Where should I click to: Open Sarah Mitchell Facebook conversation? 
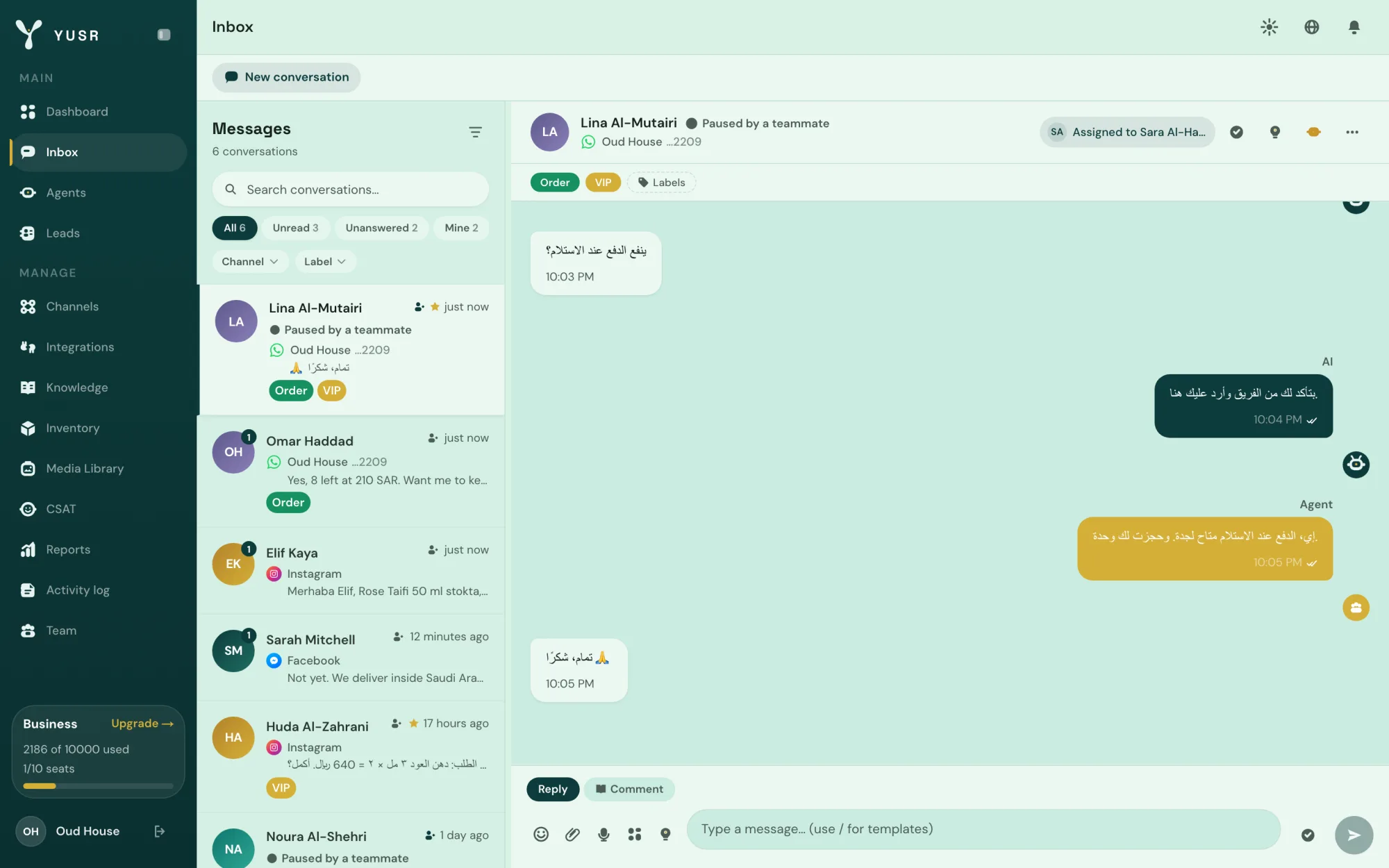click(351, 658)
